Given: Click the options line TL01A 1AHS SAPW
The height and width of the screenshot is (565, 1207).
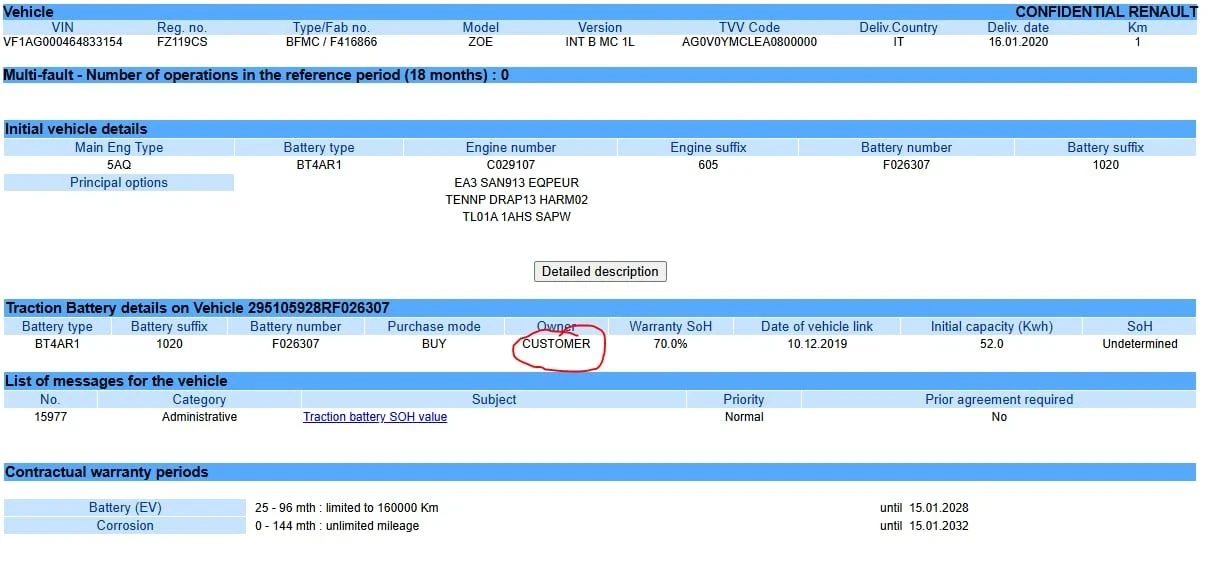Looking at the screenshot, I should [516, 217].
